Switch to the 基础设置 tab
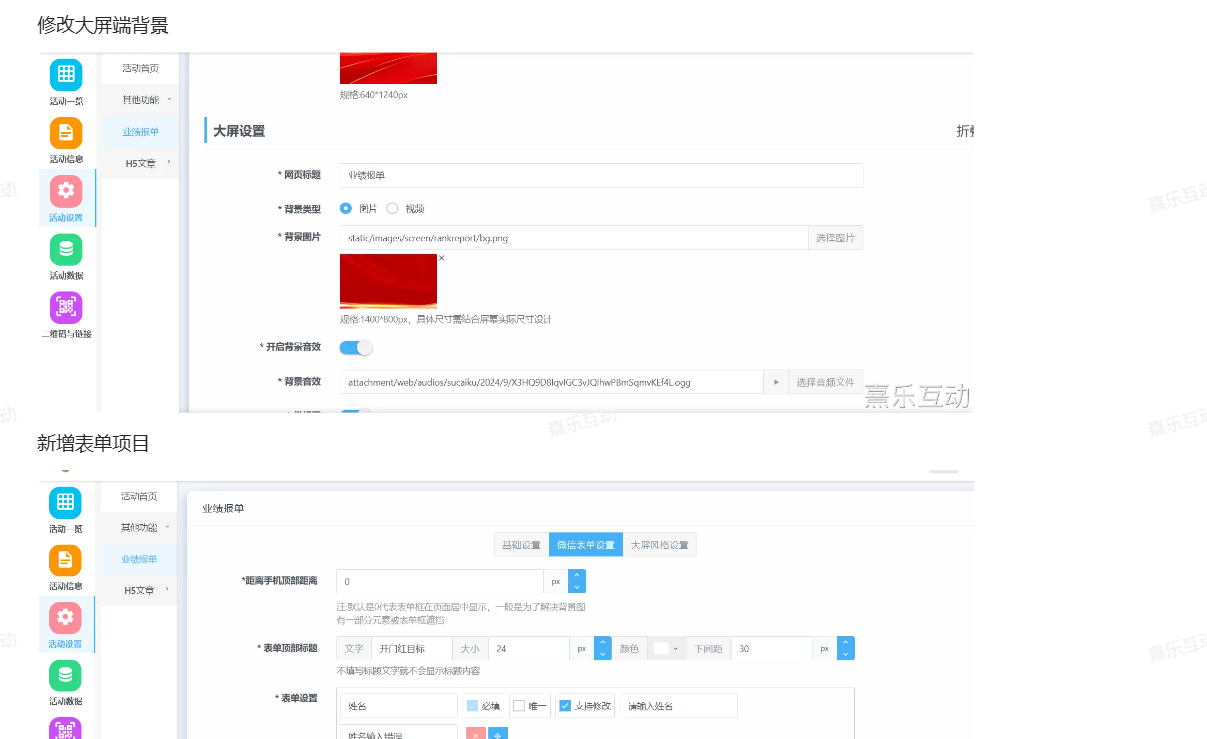The width and height of the screenshot is (1207, 739). pos(521,545)
